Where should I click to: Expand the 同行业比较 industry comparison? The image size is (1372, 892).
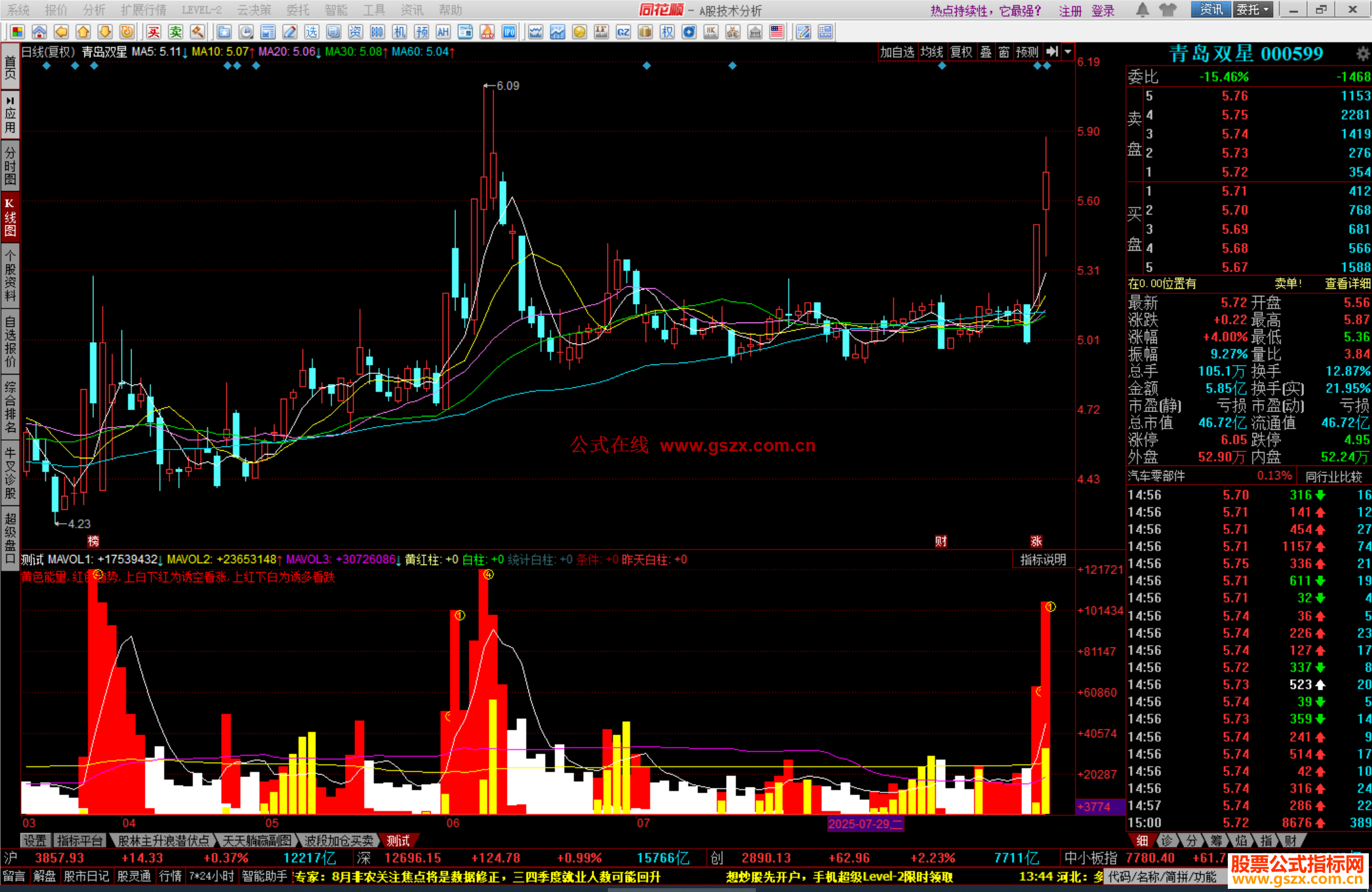pyautogui.click(x=1334, y=477)
